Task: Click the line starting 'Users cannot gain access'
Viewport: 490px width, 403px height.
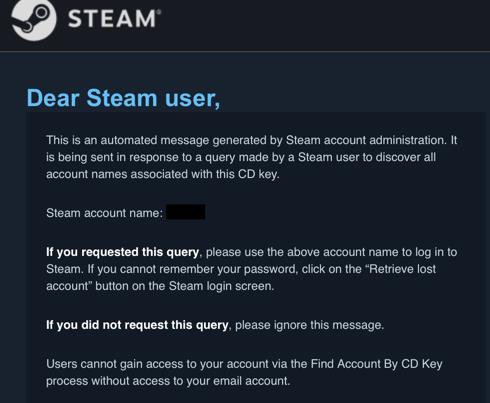Action: tap(244, 364)
